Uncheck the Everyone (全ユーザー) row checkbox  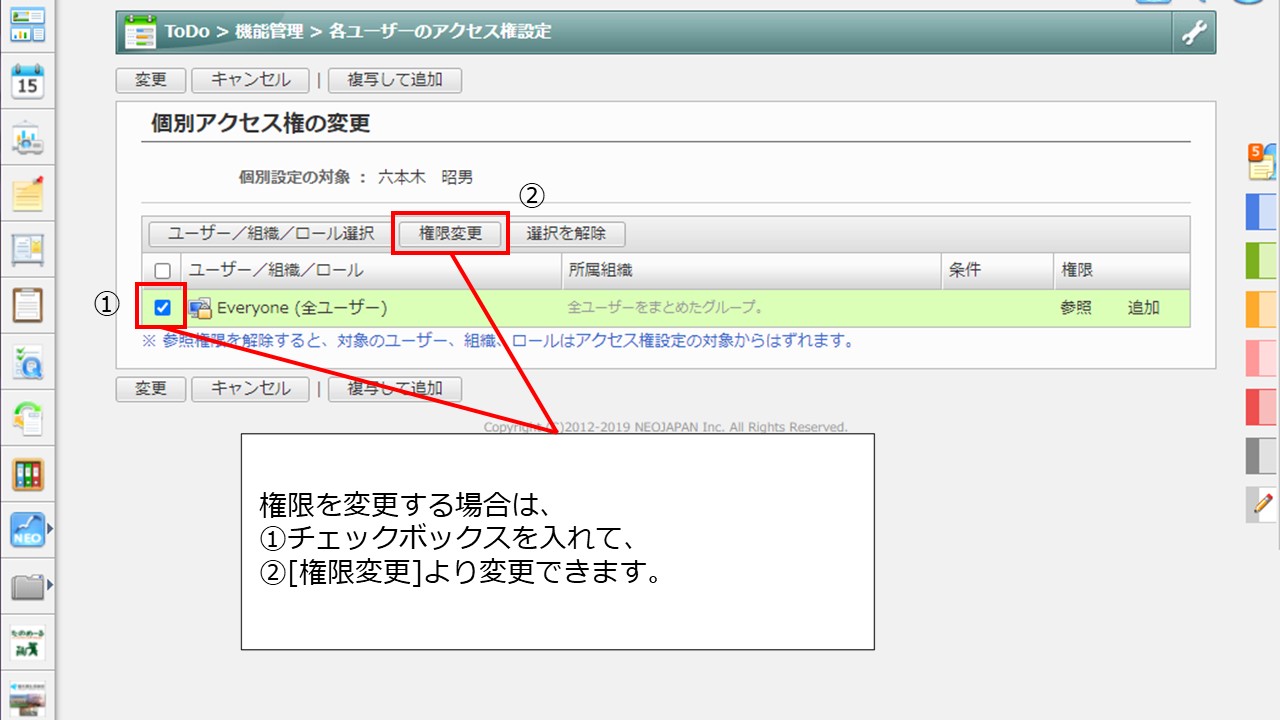point(162,308)
